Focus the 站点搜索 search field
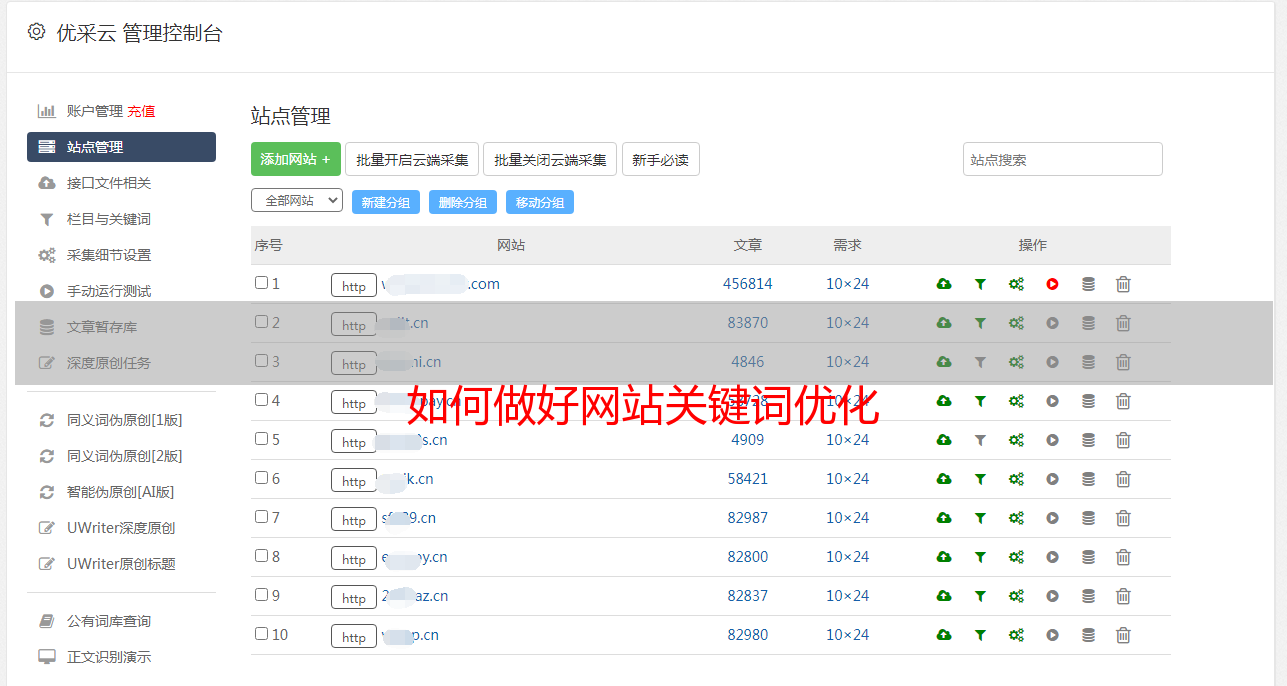The image size is (1287, 686). (1062, 159)
